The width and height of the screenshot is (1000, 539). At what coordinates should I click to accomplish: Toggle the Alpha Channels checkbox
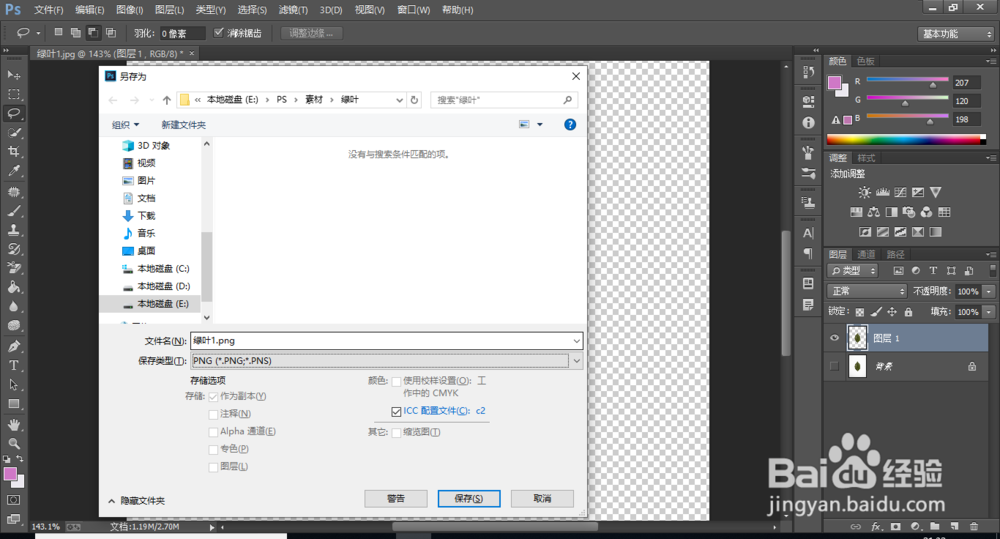point(213,432)
